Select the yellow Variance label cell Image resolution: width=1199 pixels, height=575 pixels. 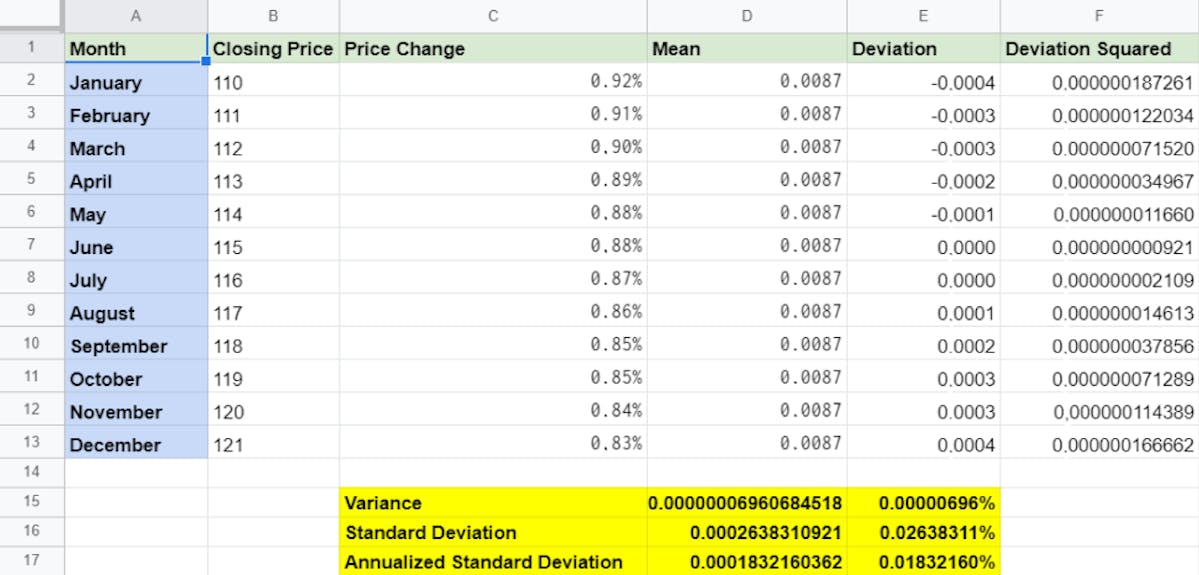[493, 502]
